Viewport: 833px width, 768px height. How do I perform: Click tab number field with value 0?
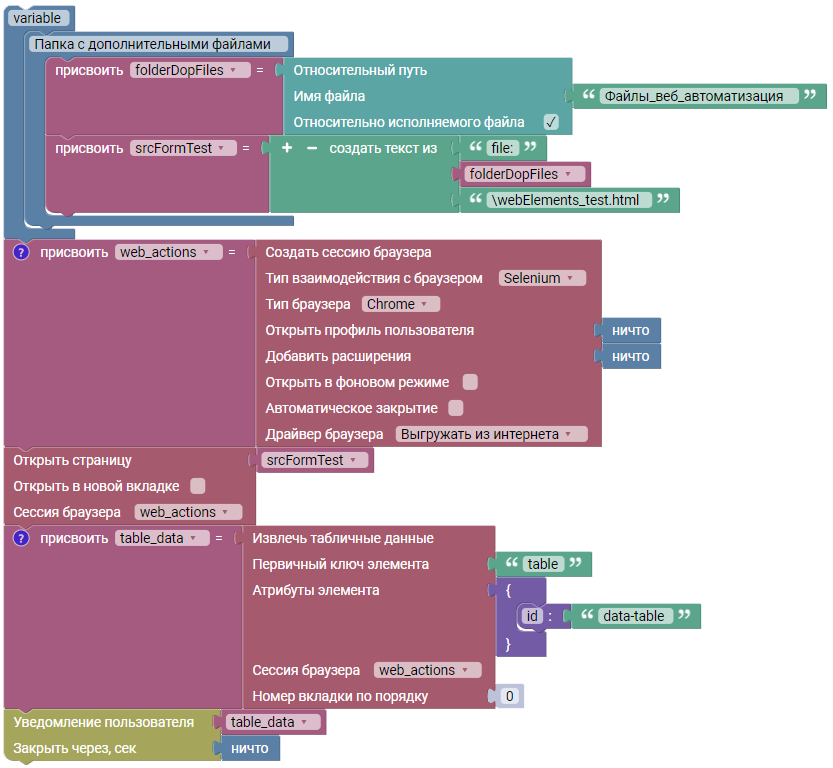(x=510, y=696)
